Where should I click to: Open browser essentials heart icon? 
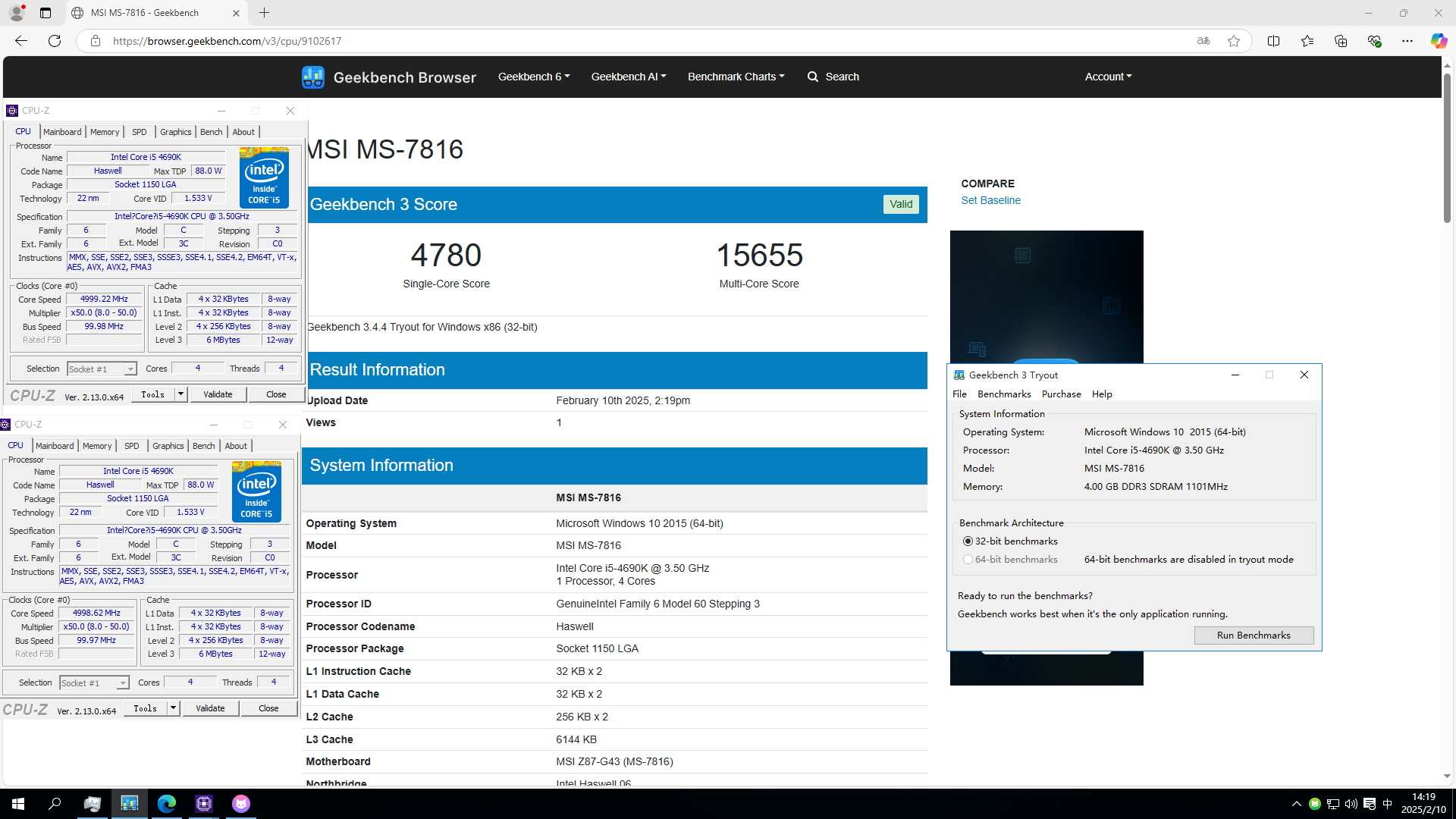tap(1373, 41)
